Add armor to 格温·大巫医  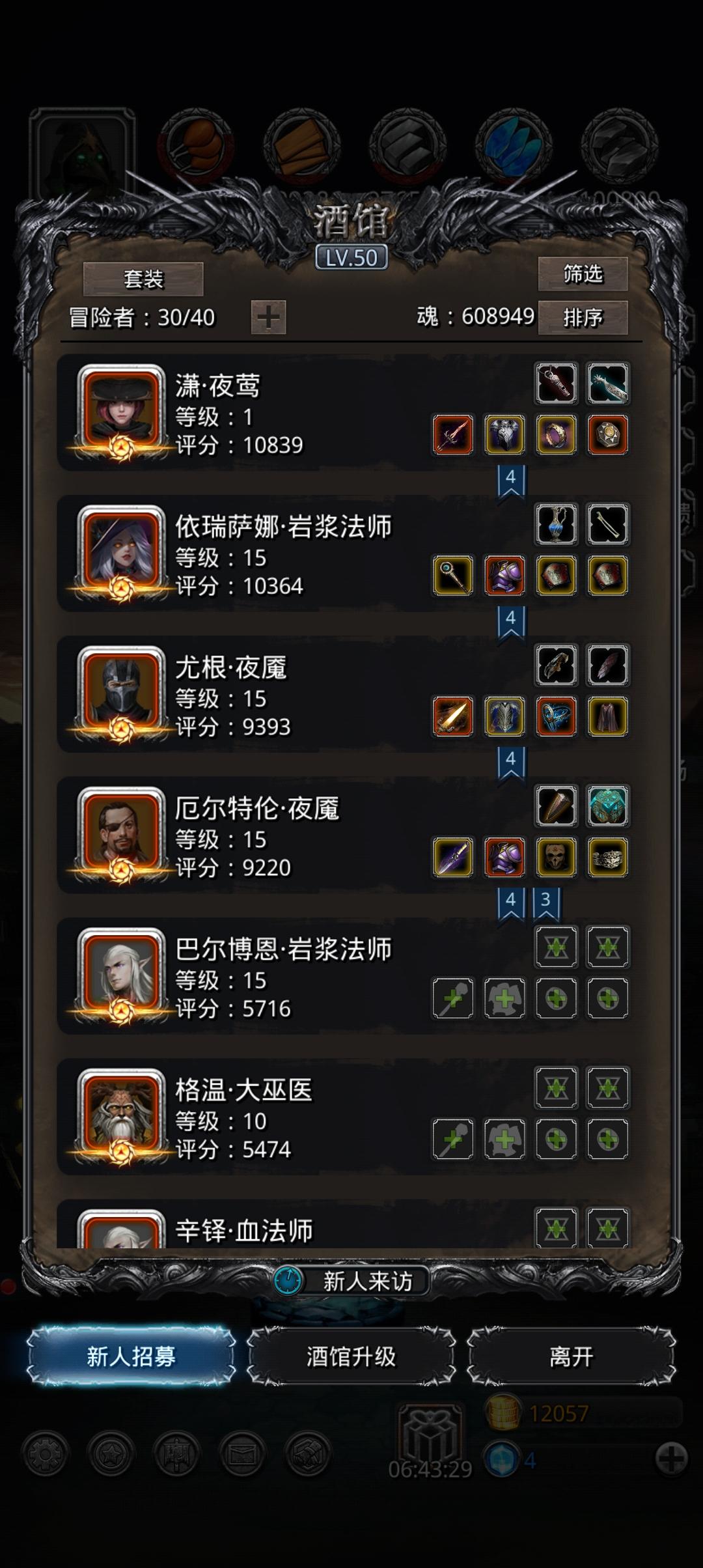(504, 1139)
